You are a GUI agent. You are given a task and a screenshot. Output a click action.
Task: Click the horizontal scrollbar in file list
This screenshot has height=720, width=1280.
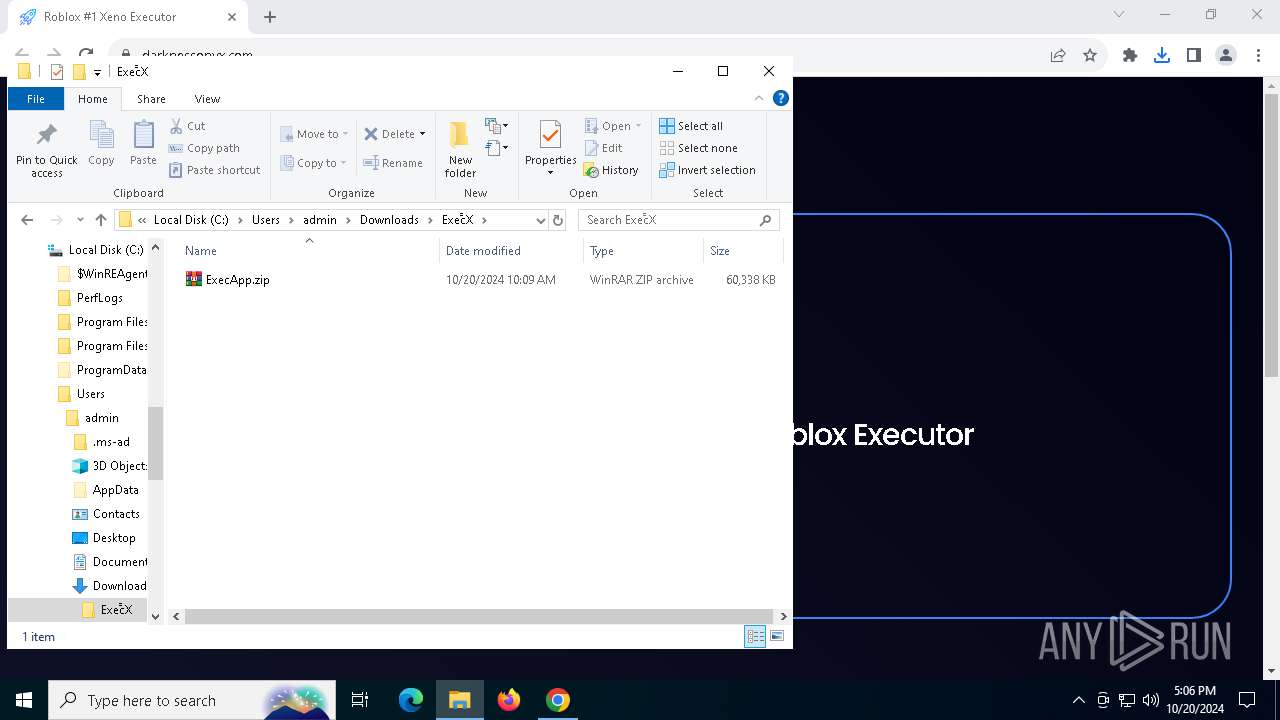[x=479, y=617]
